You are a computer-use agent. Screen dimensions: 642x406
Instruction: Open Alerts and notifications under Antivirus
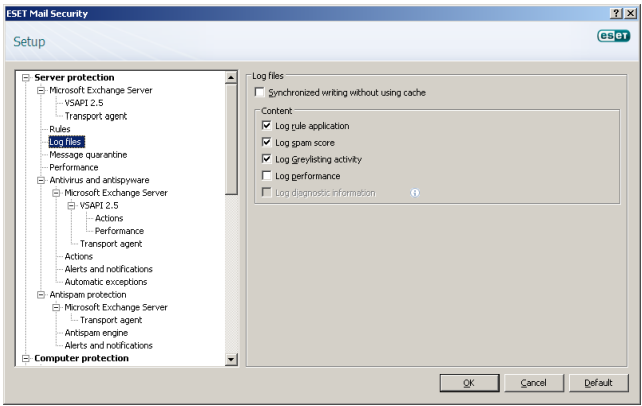pos(109,269)
